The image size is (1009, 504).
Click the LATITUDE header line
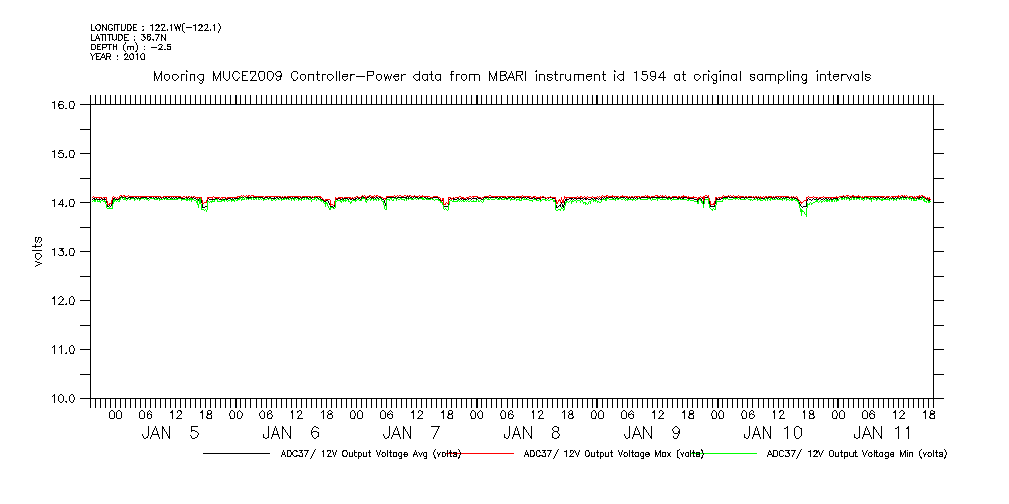pos(126,37)
